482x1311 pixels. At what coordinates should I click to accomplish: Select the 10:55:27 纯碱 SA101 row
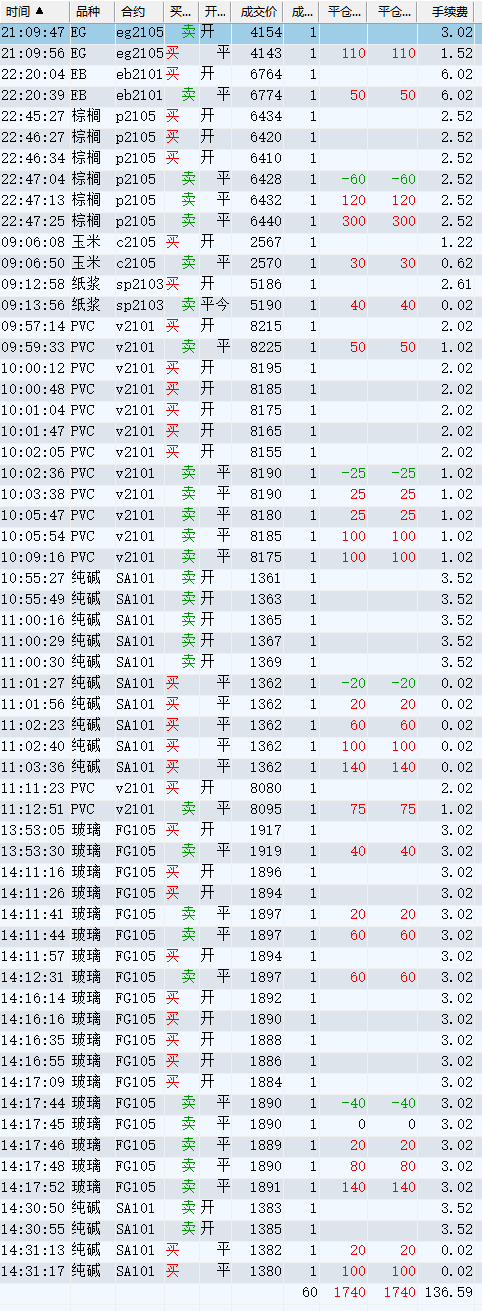click(x=241, y=578)
